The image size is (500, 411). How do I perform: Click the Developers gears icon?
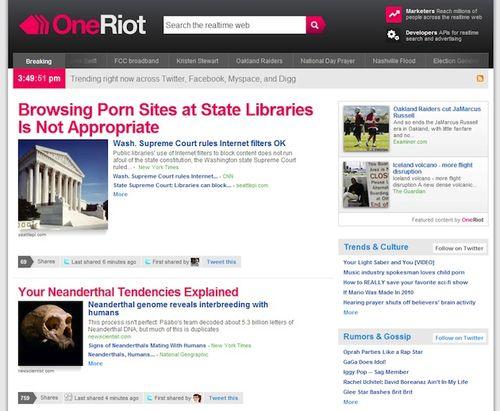(393, 35)
